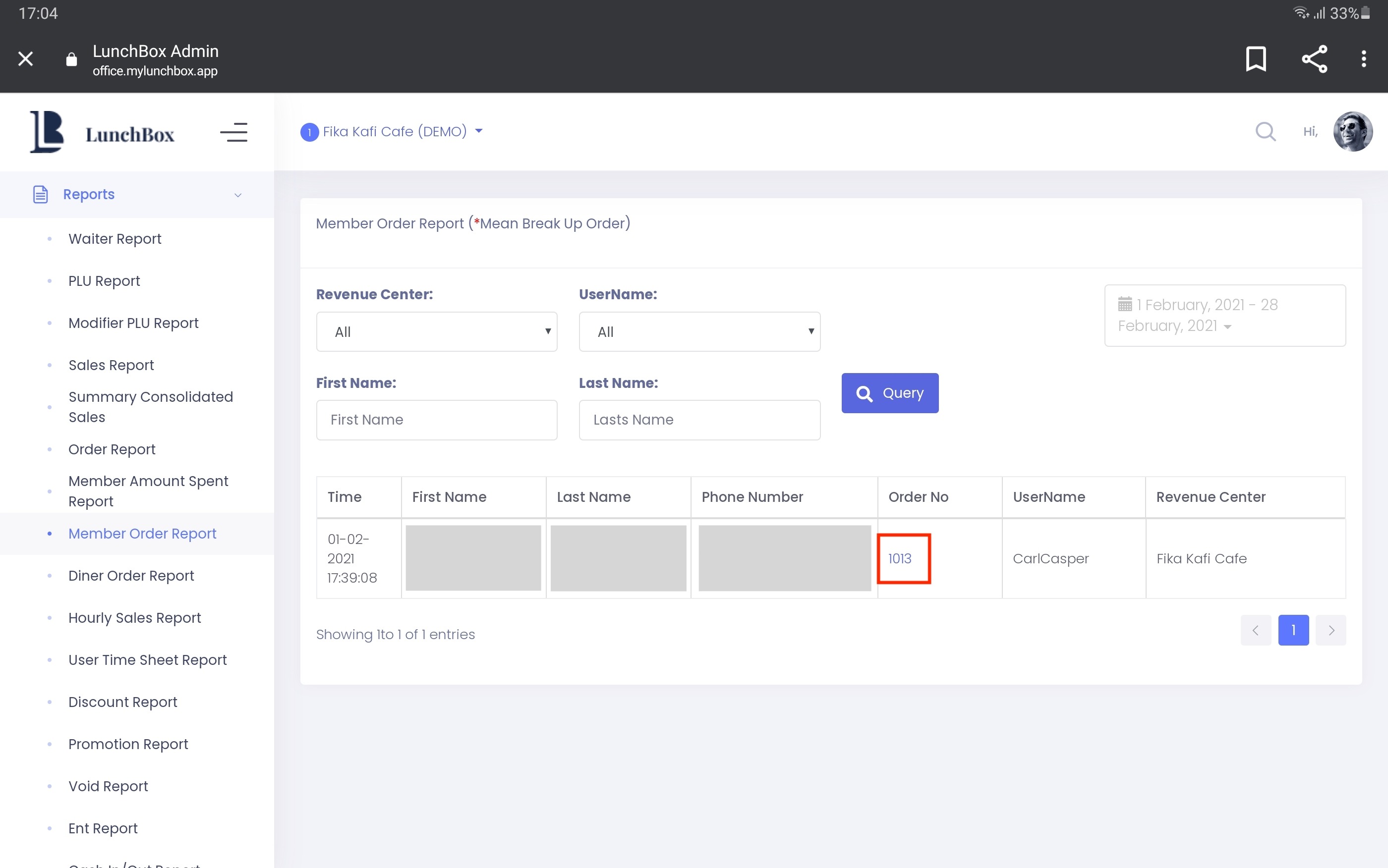Open the user profile avatar
Image resolution: width=1388 pixels, height=868 pixels.
pos(1352,131)
